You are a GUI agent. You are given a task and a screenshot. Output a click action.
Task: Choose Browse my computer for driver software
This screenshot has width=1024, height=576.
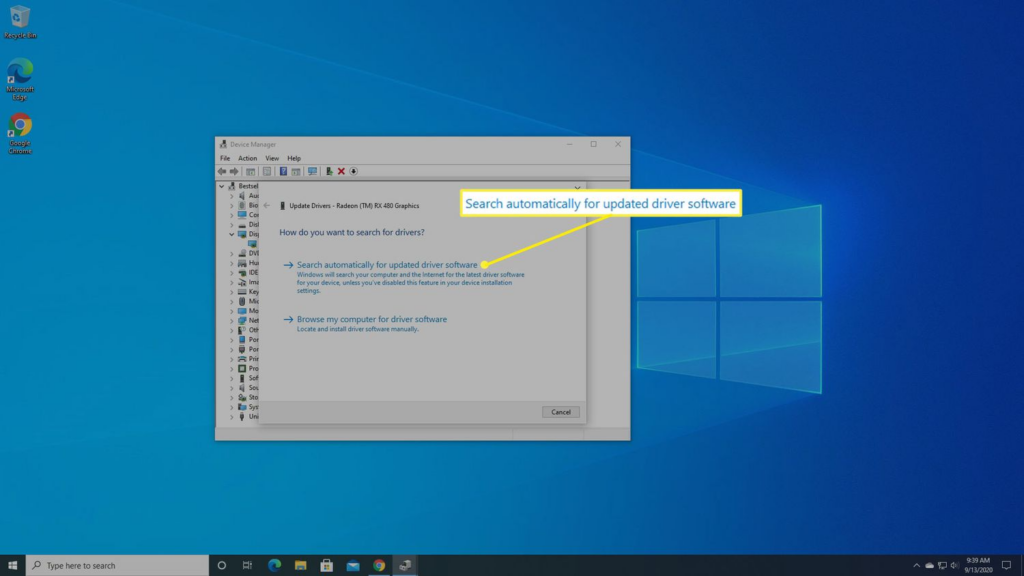372,319
